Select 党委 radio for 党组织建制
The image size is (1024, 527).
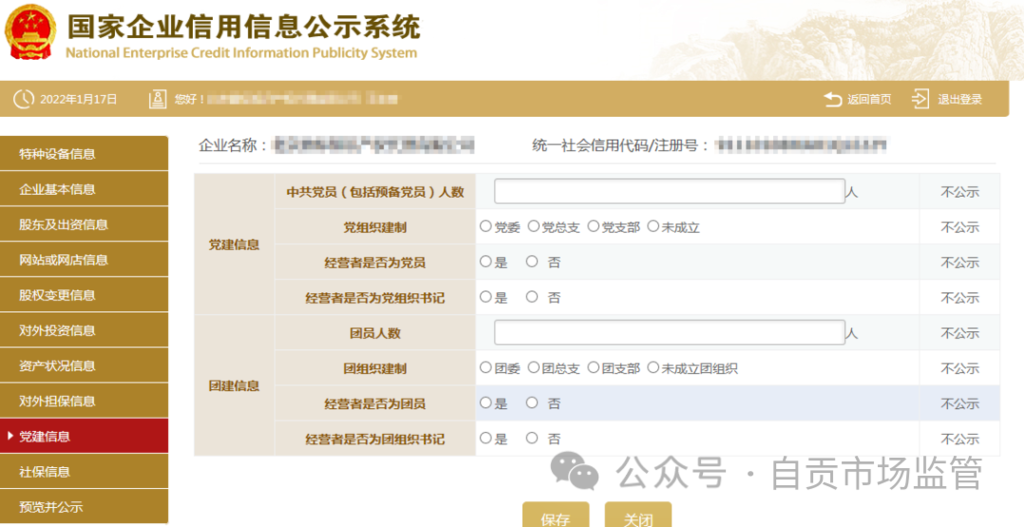click(486, 227)
